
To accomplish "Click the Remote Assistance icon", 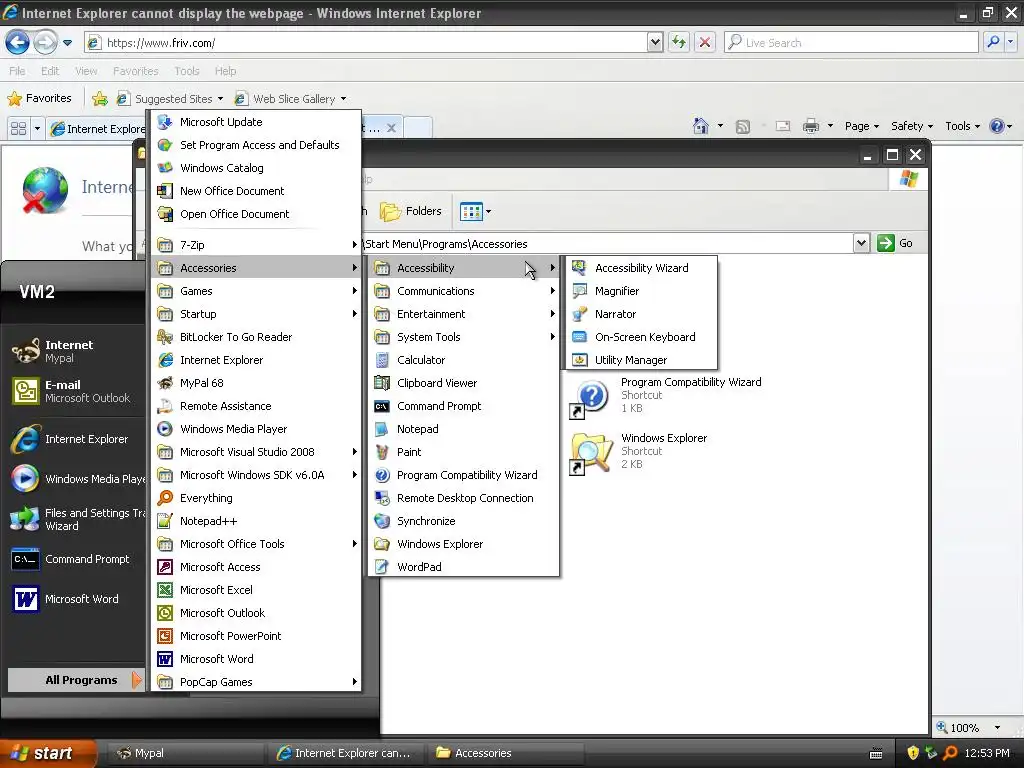I will 165,406.
